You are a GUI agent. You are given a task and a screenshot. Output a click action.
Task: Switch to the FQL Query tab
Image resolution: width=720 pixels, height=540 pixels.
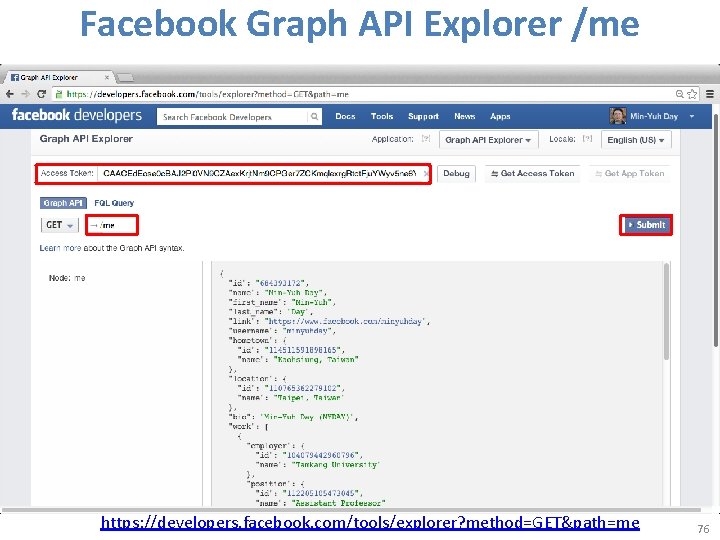(114, 203)
